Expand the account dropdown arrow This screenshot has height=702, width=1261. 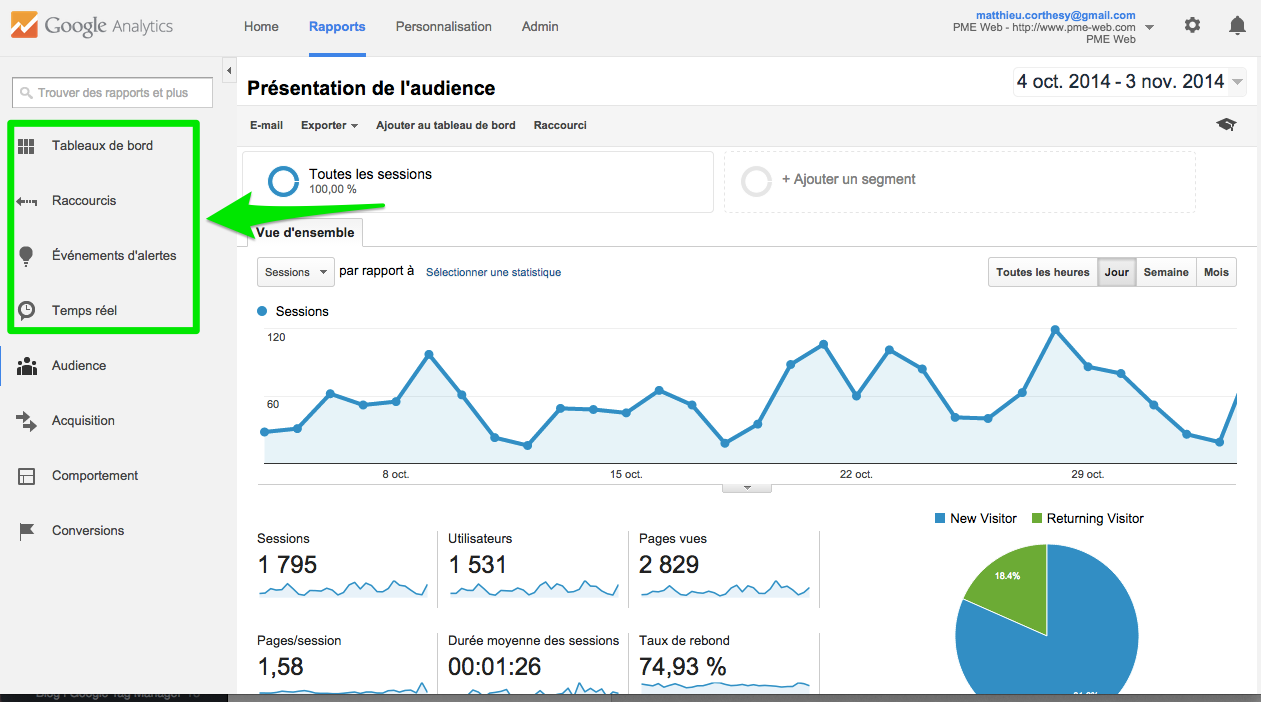pyautogui.click(x=1149, y=28)
